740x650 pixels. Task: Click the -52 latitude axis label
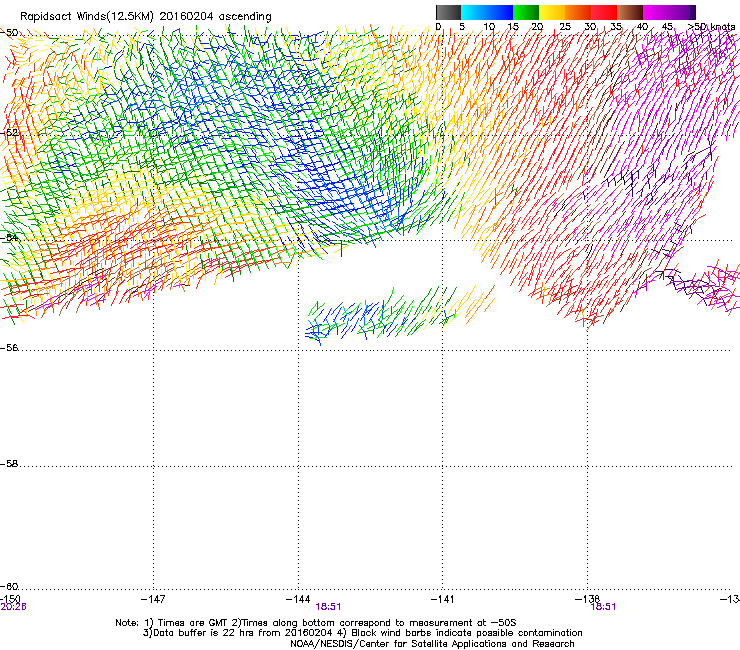9,133
